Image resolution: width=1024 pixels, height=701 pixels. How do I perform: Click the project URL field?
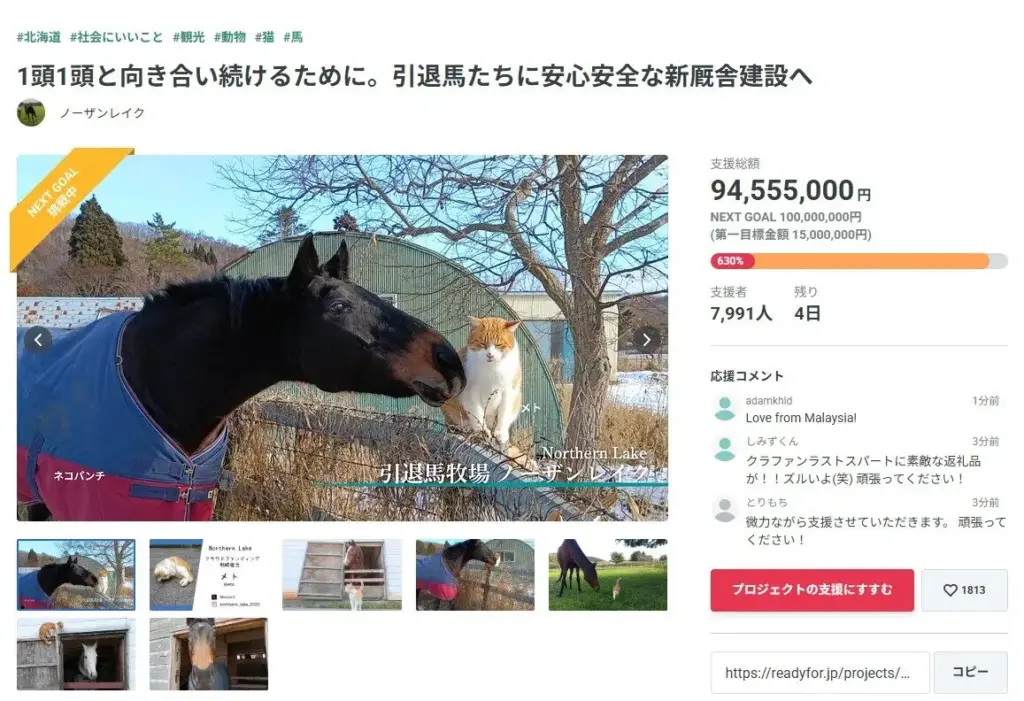[x=820, y=672]
